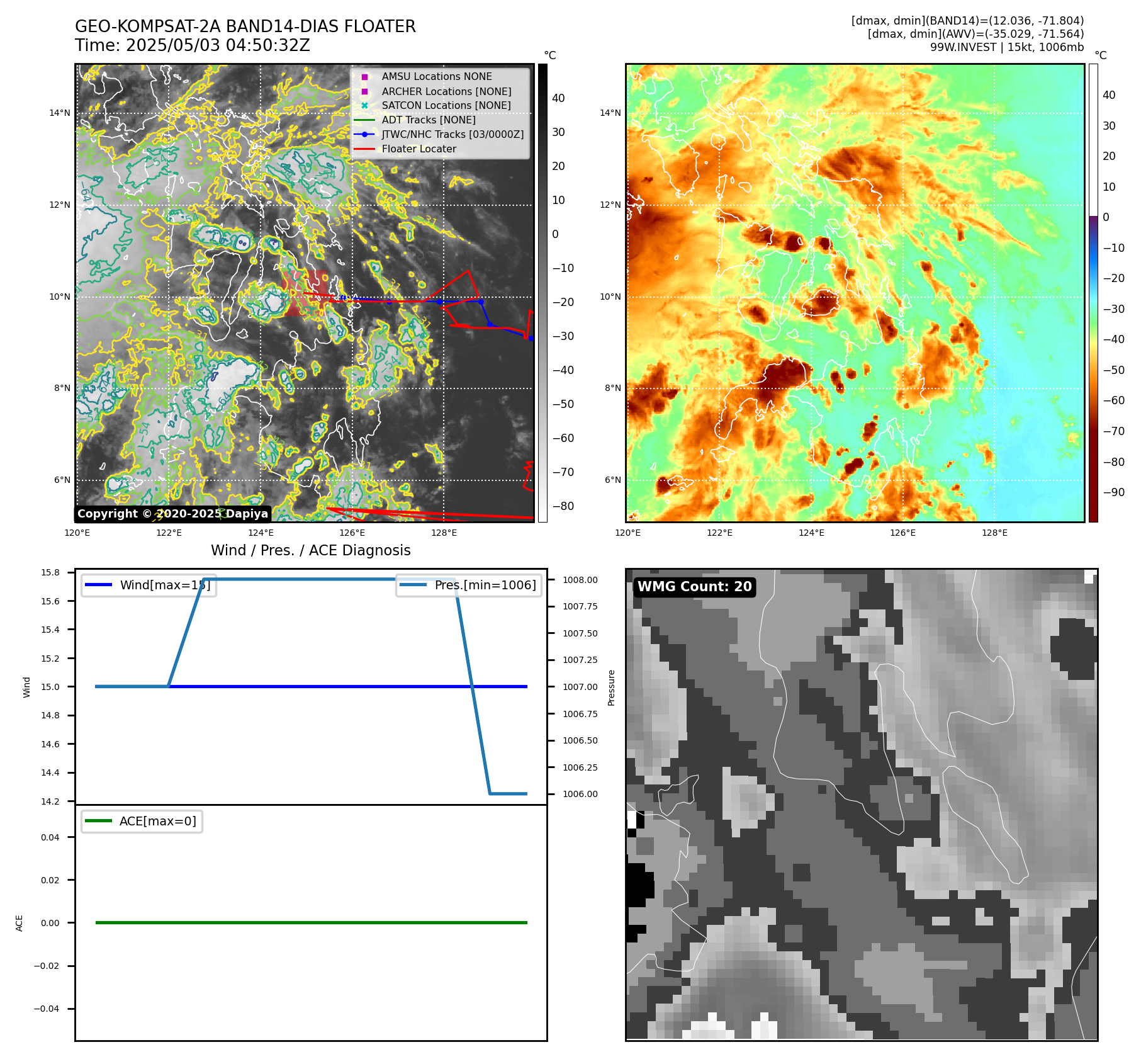Click the WMG Count: 20 label
The image size is (1141, 1064).
pyautogui.click(x=695, y=587)
